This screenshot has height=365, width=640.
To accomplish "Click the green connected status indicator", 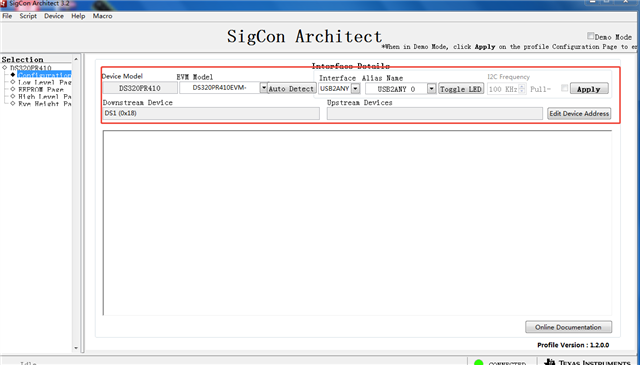I will (x=479, y=363).
